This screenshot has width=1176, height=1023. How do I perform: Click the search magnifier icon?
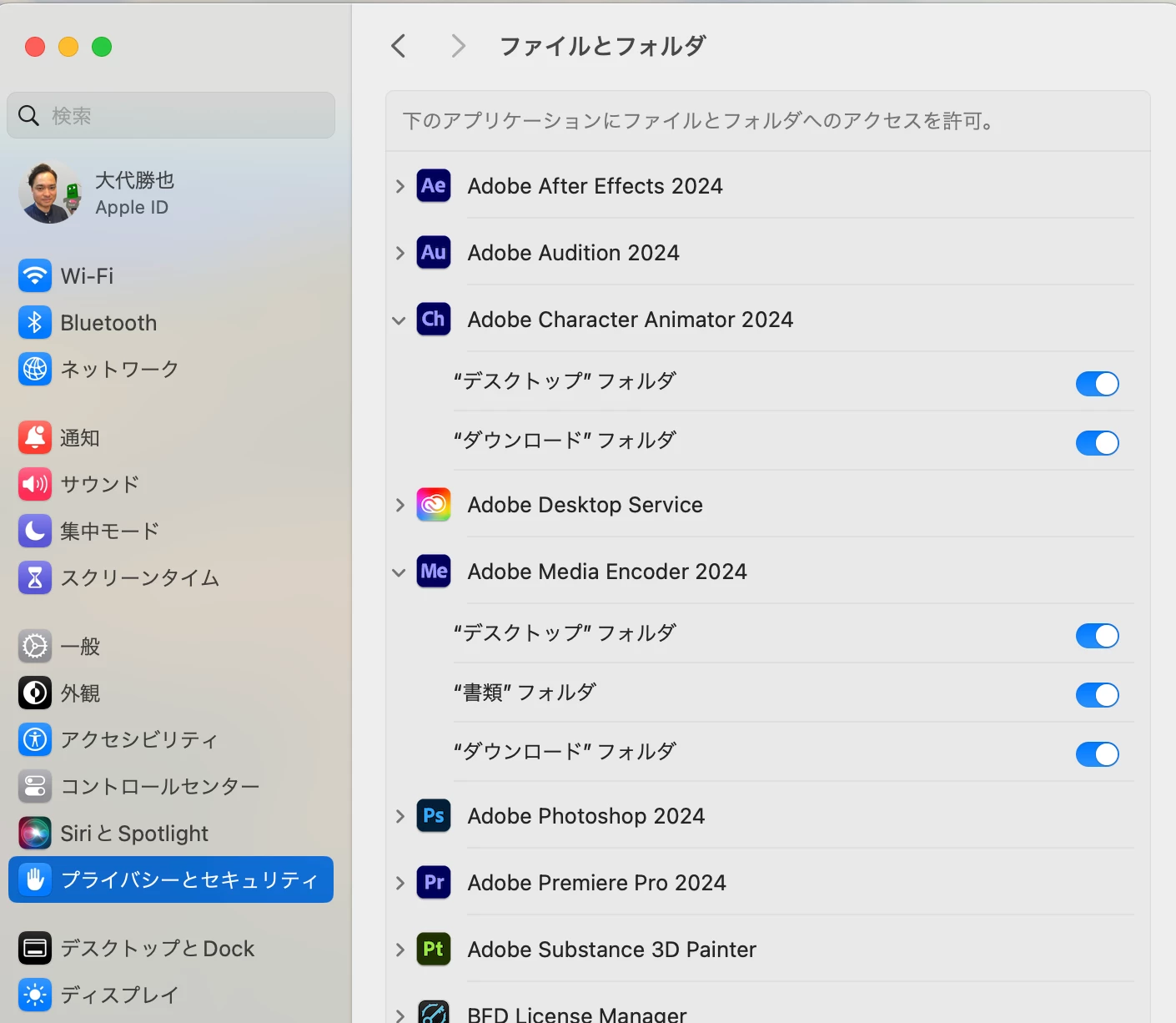pos(28,115)
